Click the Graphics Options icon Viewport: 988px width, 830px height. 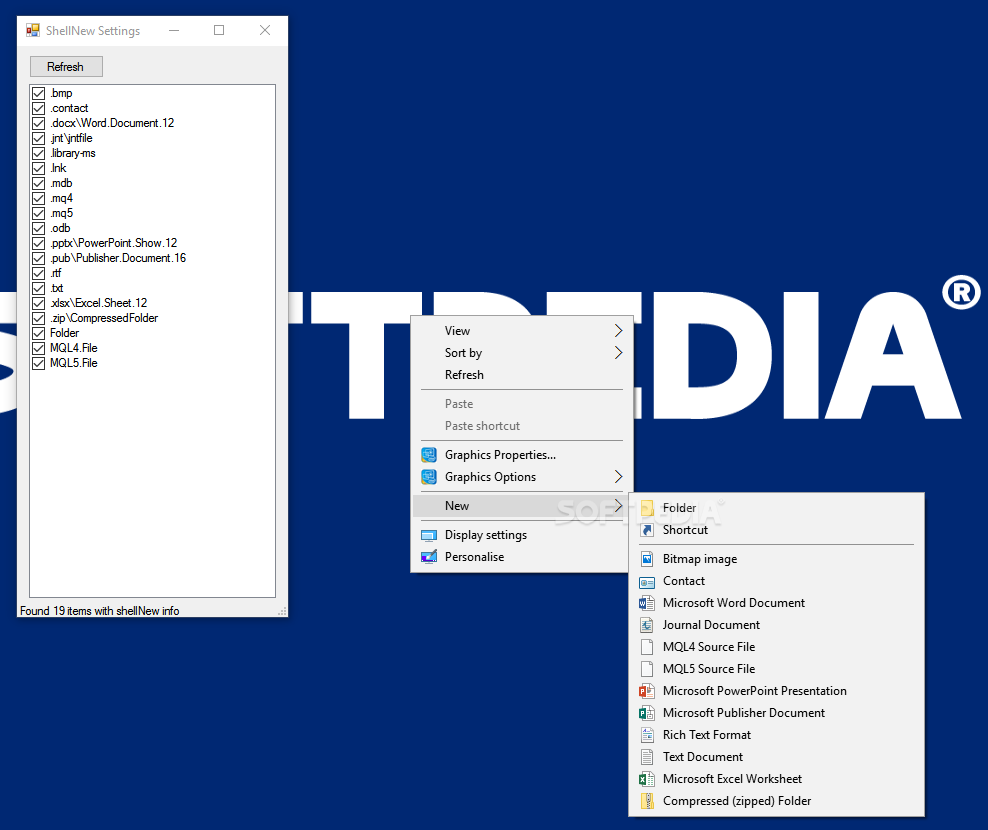click(429, 477)
